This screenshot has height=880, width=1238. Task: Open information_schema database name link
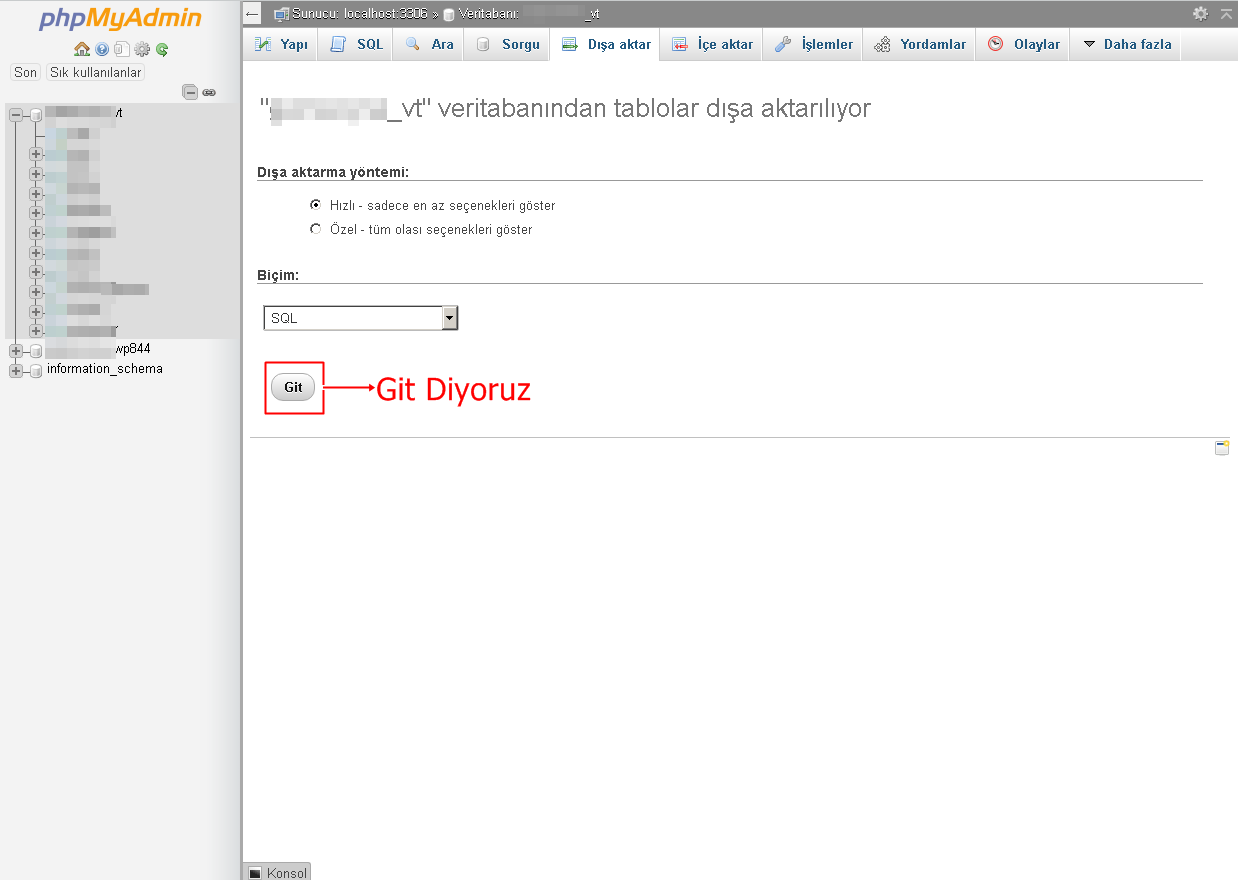[x=105, y=369]
